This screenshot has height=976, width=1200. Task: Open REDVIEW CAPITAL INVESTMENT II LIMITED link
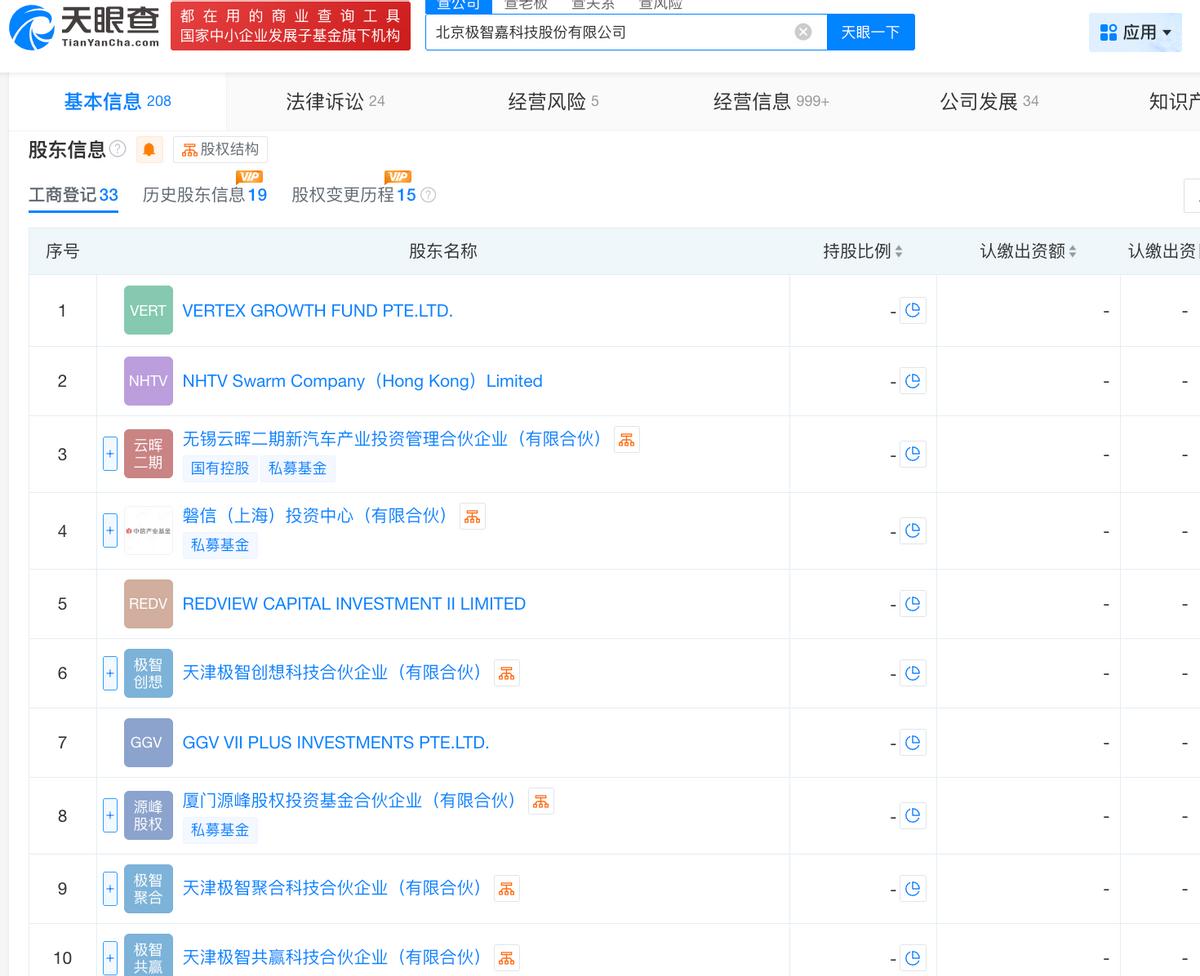[x=353, y=604]
